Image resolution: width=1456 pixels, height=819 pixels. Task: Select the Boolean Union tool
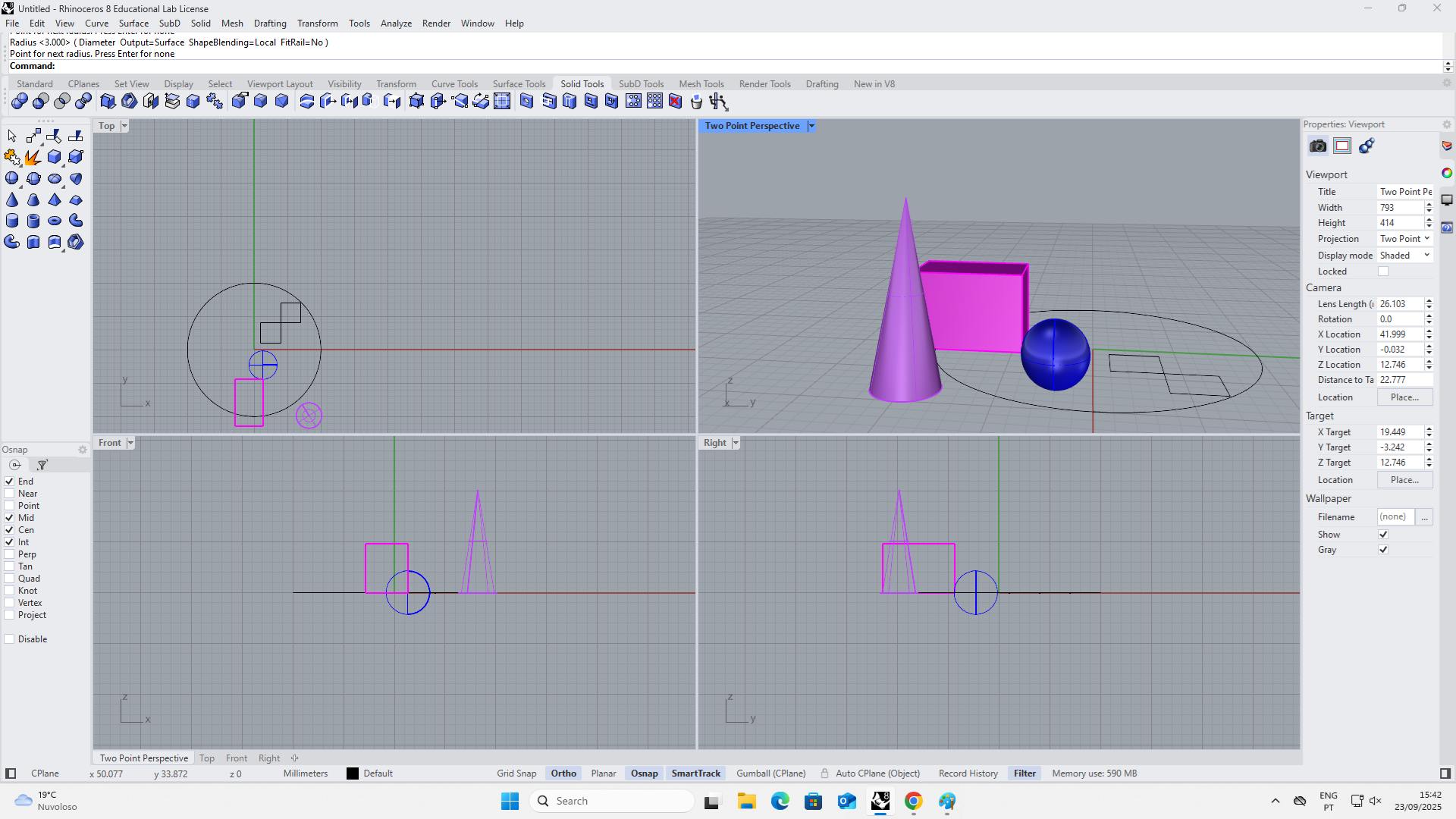click(19, 101)
